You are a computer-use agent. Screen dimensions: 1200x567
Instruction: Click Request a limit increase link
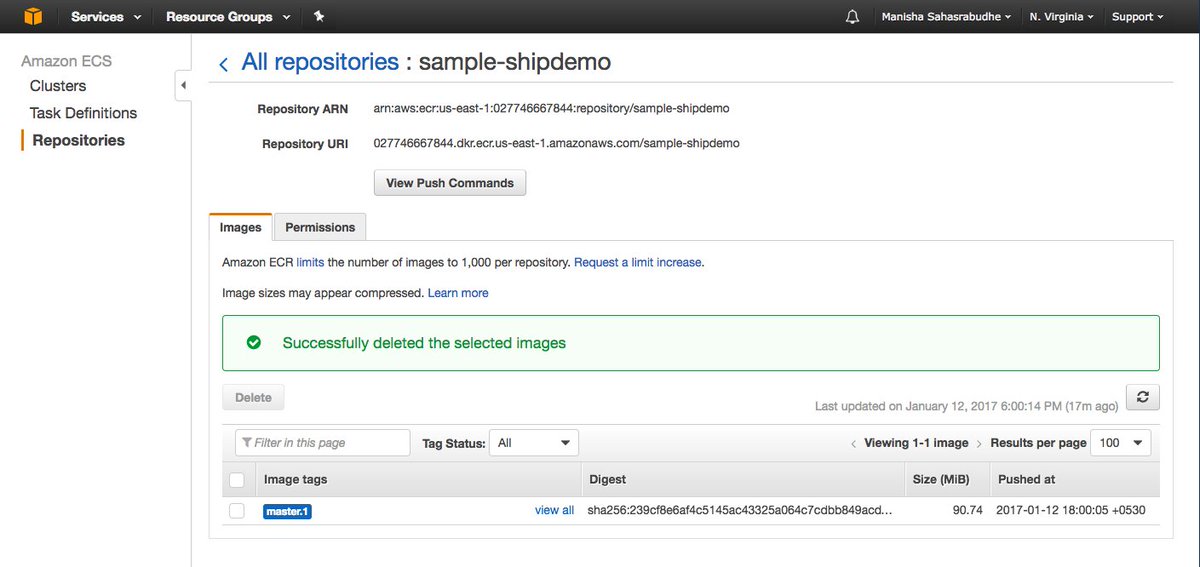click(x=638, y=262)
